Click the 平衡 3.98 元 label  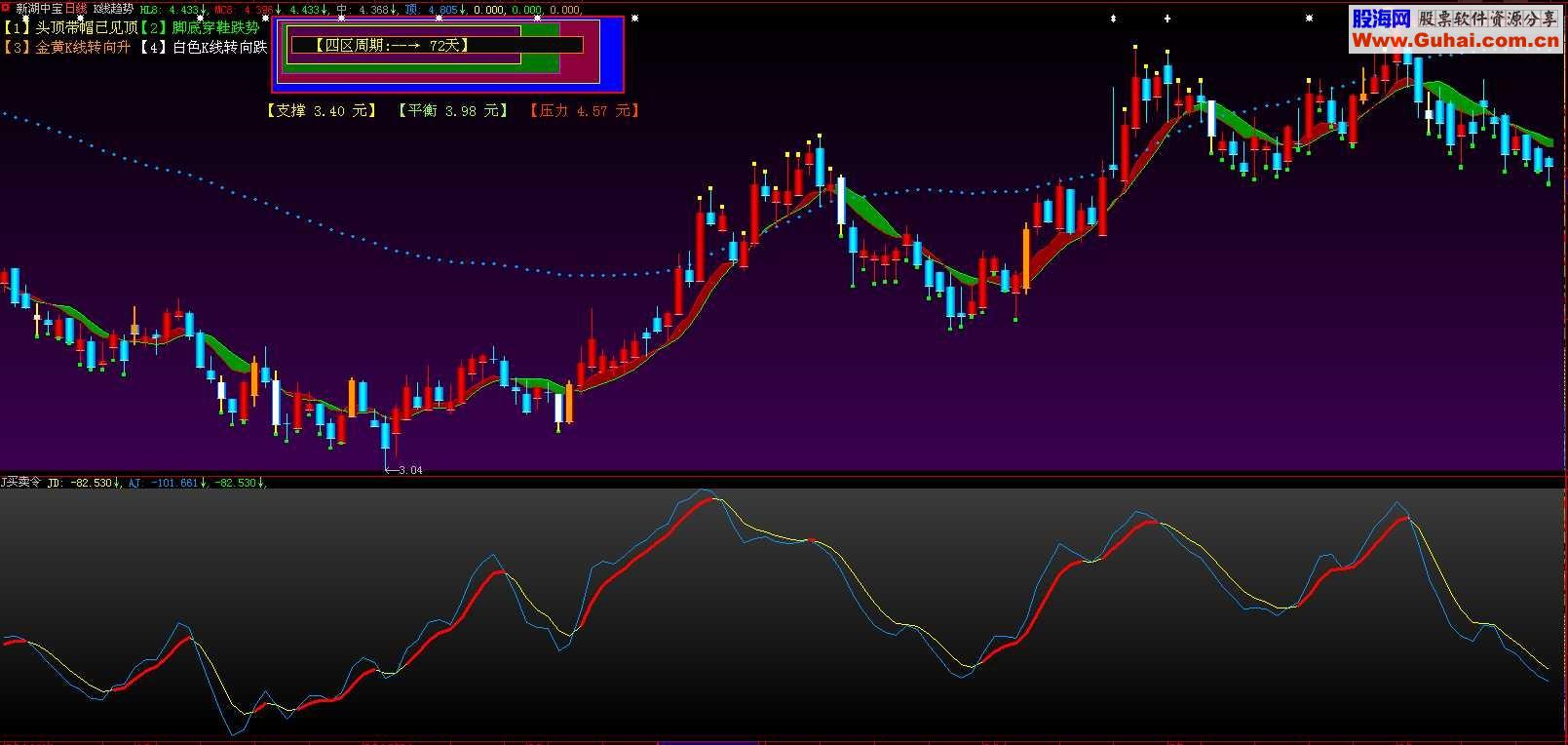pyautogui.click(x=453, y=110)
